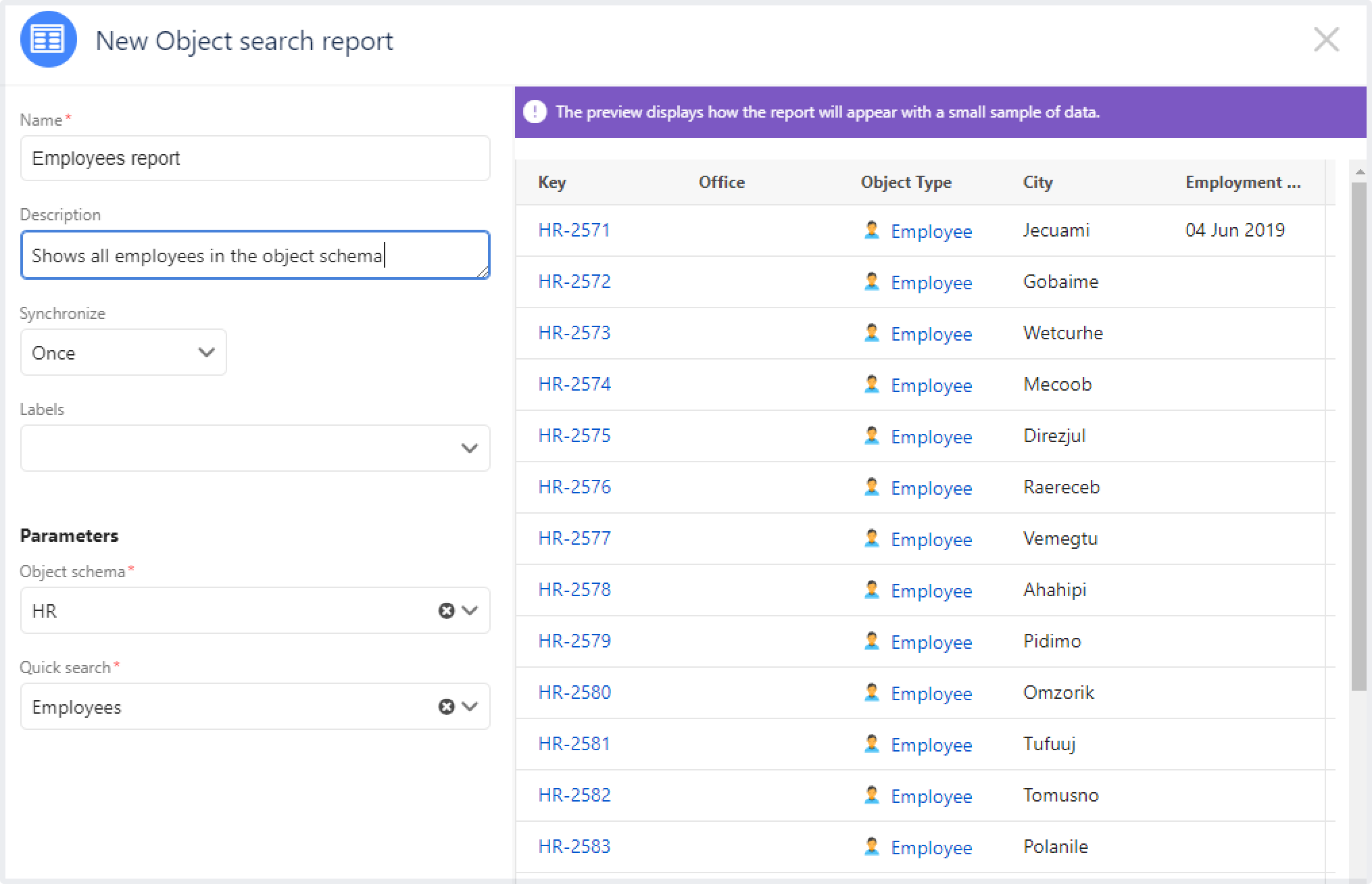Click the employee icon in row HR-2582

(x=872, y=795)
